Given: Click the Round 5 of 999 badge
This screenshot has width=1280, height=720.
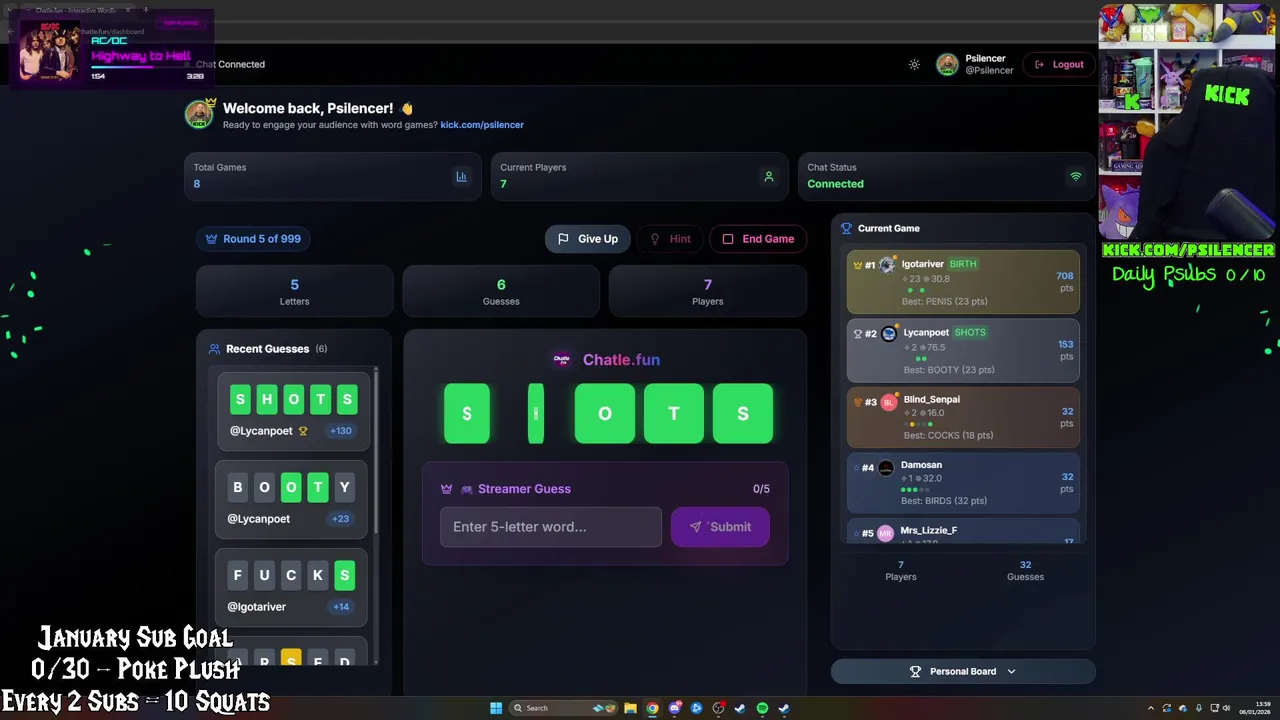Looking at the screenshot, I should coord(253,239).
